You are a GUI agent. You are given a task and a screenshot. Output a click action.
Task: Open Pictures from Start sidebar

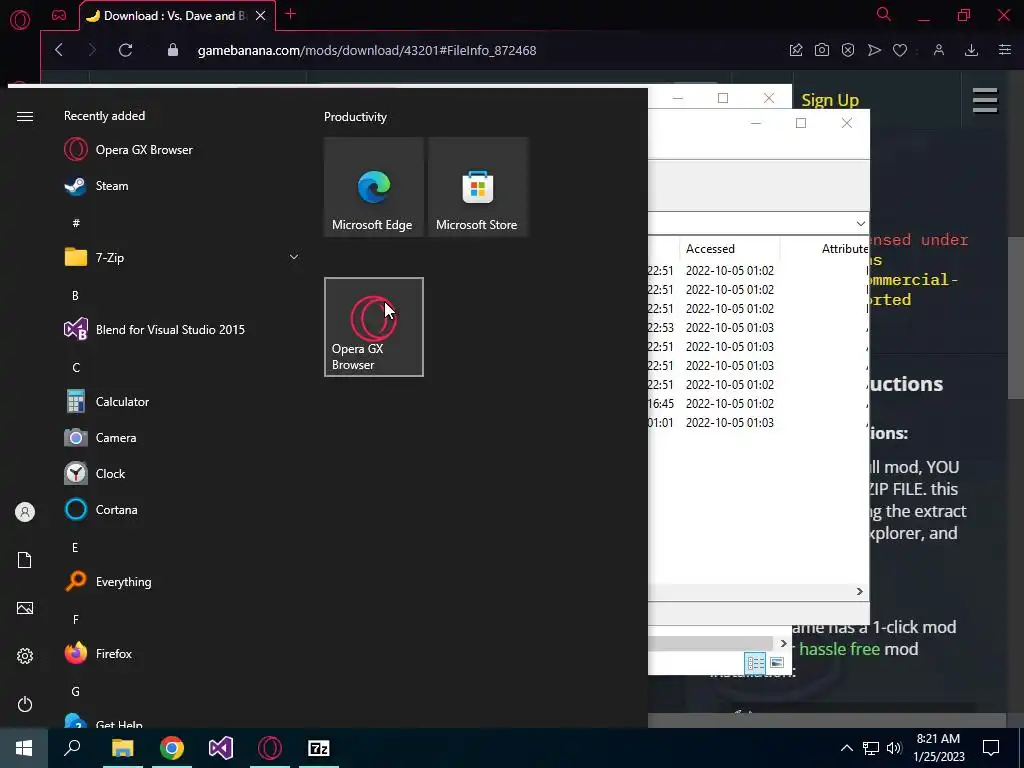[x=25, y=608]
